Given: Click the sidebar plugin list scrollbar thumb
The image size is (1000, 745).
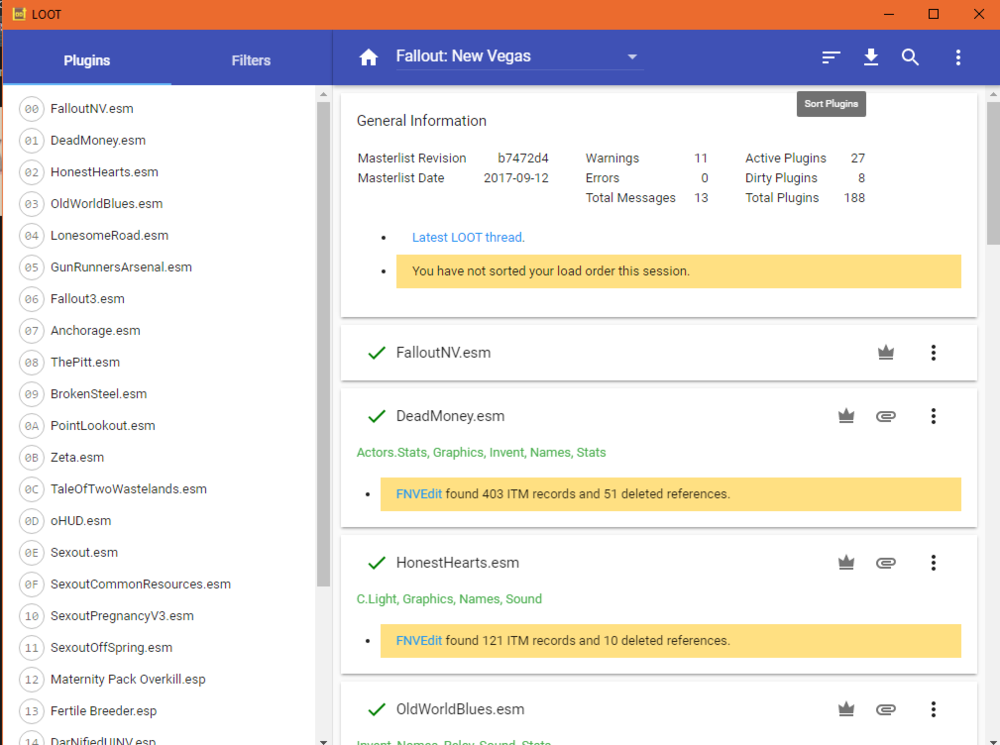Looking at the screenshot, I should 323,344.
